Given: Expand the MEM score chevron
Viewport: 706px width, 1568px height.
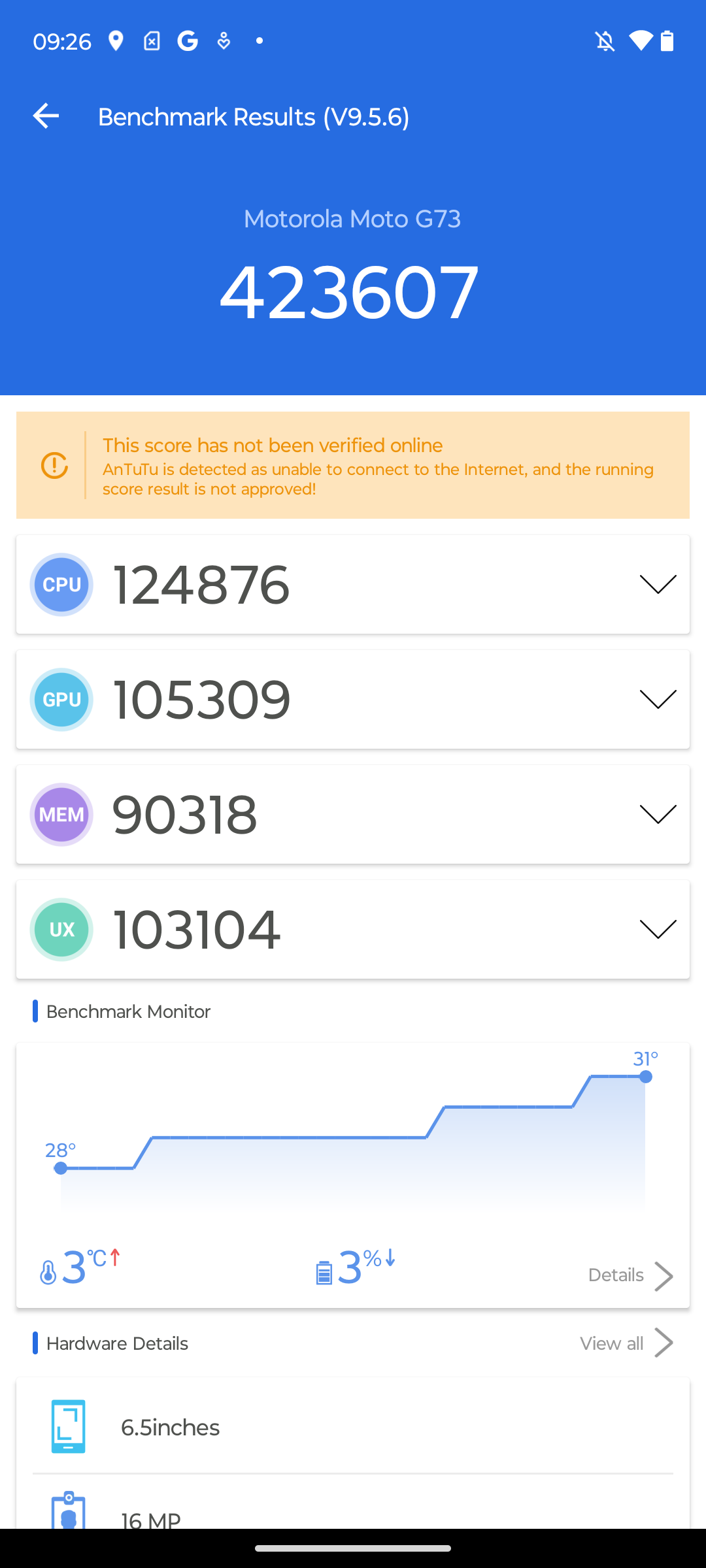Looking at the screenshot, I should 658,814.
